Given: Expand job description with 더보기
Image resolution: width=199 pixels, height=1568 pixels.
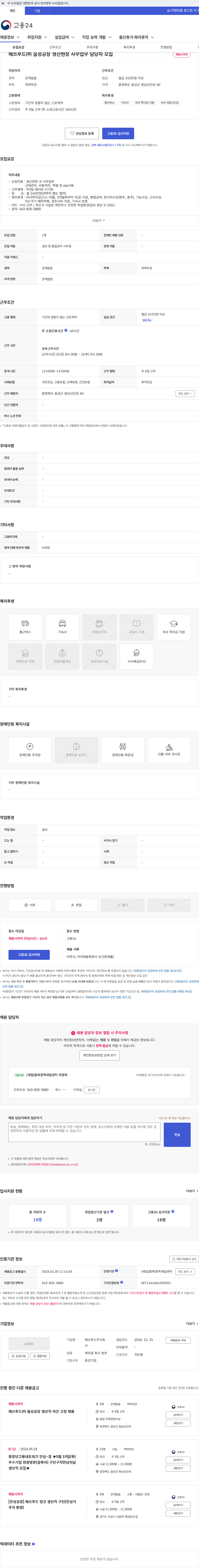Looking at the screenshot, I should pos(99,220).
